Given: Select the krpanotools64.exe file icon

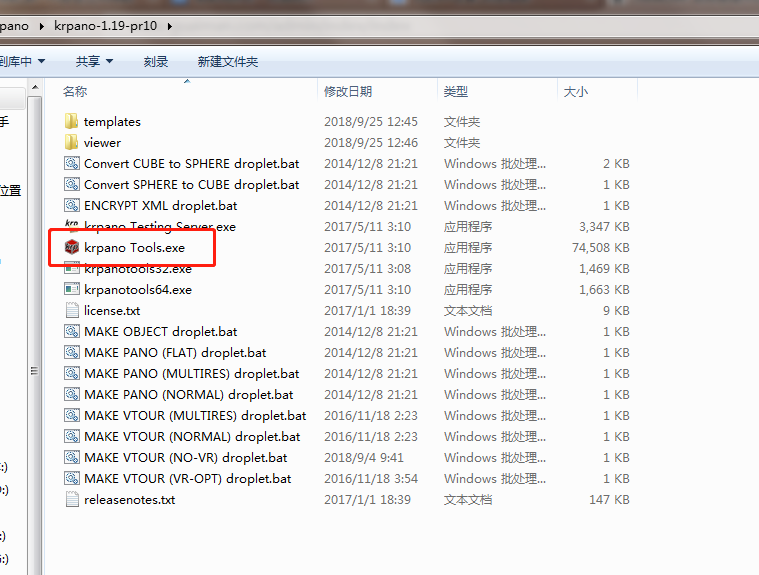Looking at the screenshot, I should coord(72,289).
